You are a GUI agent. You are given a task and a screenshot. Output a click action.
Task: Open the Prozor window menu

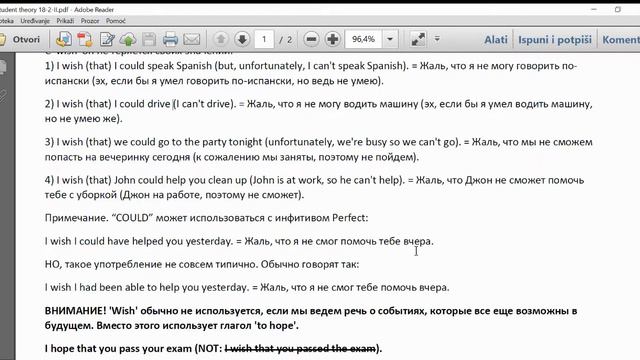90,21
